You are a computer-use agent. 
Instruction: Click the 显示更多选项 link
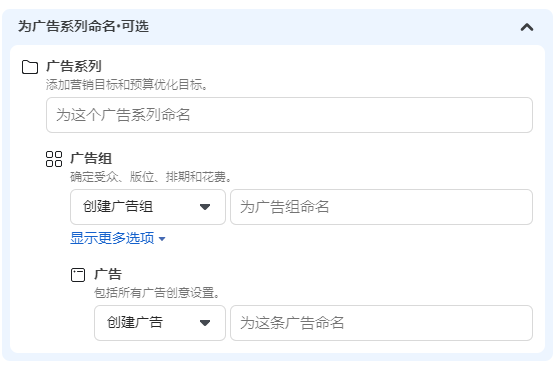tap(112, 238)
